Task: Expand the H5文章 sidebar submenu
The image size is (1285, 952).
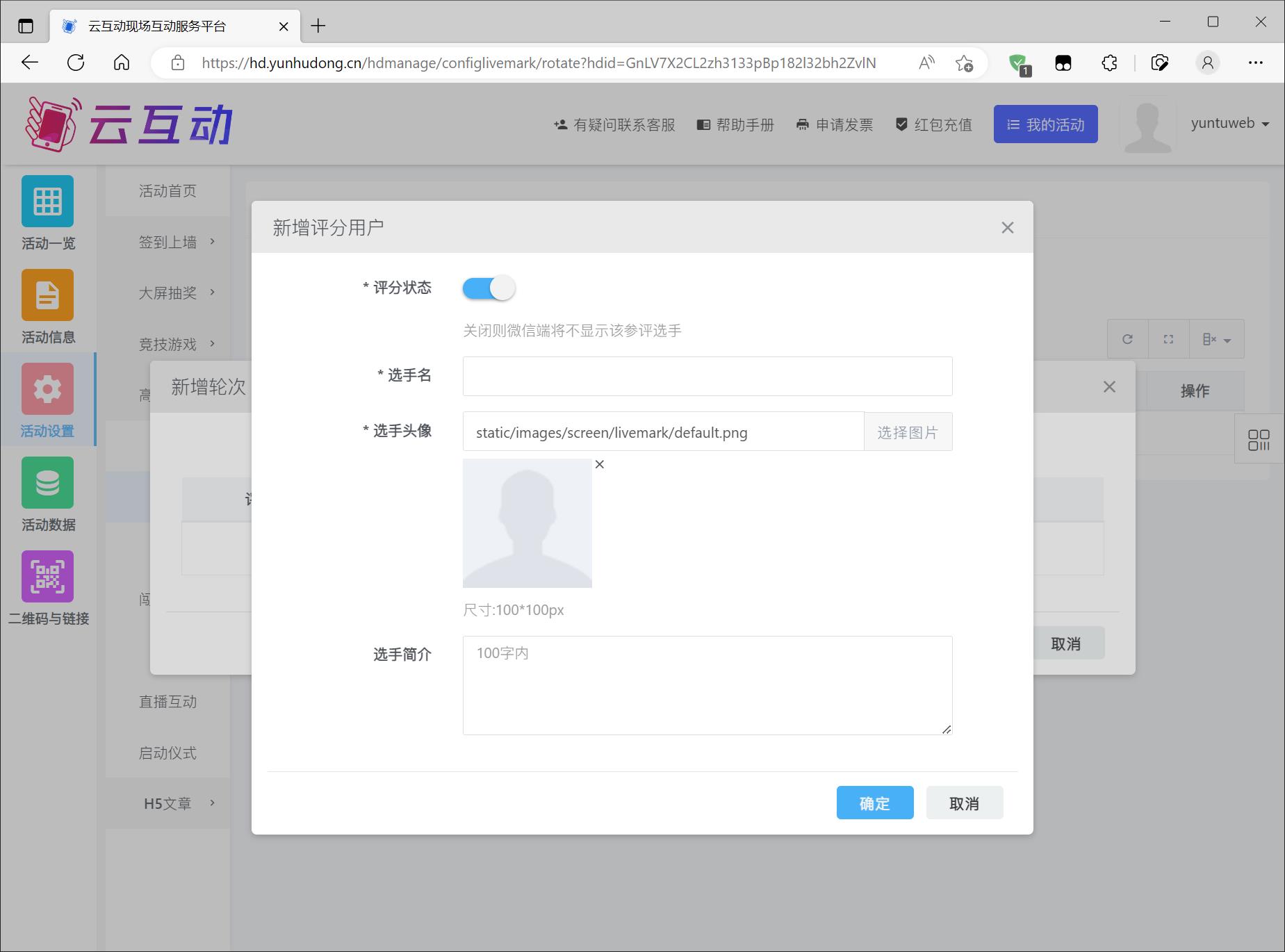Action: point(177,803)
